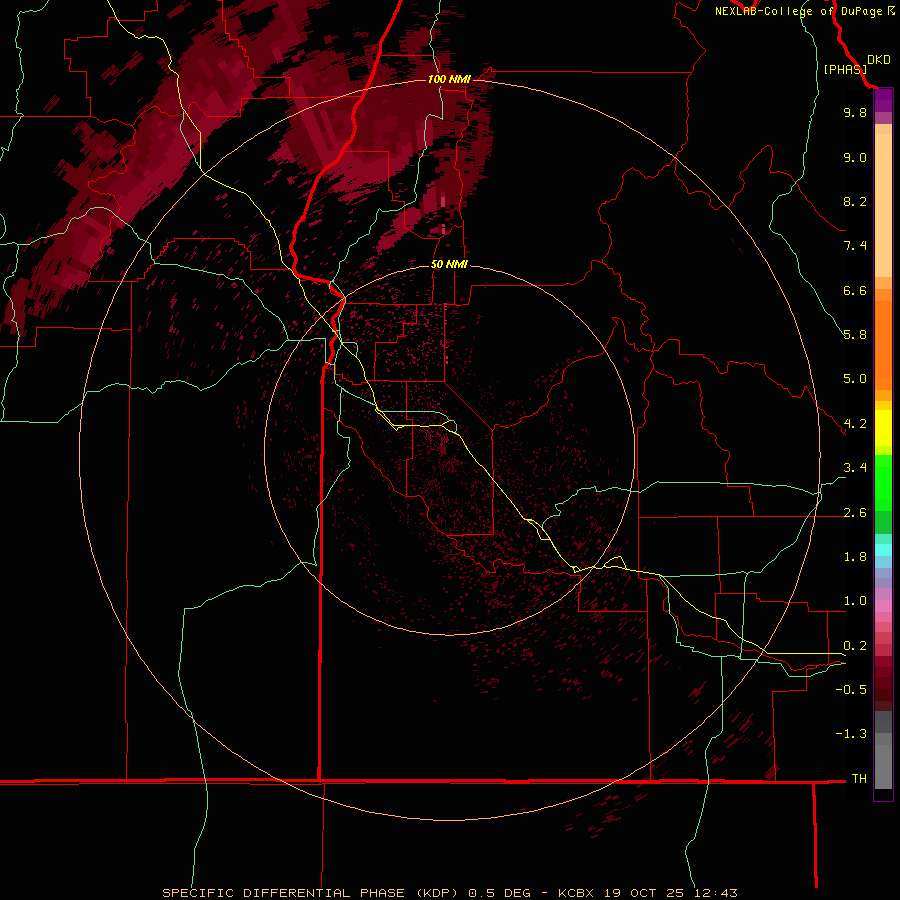Viewport: 900px width, 900px height.
Task: Select the 1.0 scale value
Action: point(855,601)
